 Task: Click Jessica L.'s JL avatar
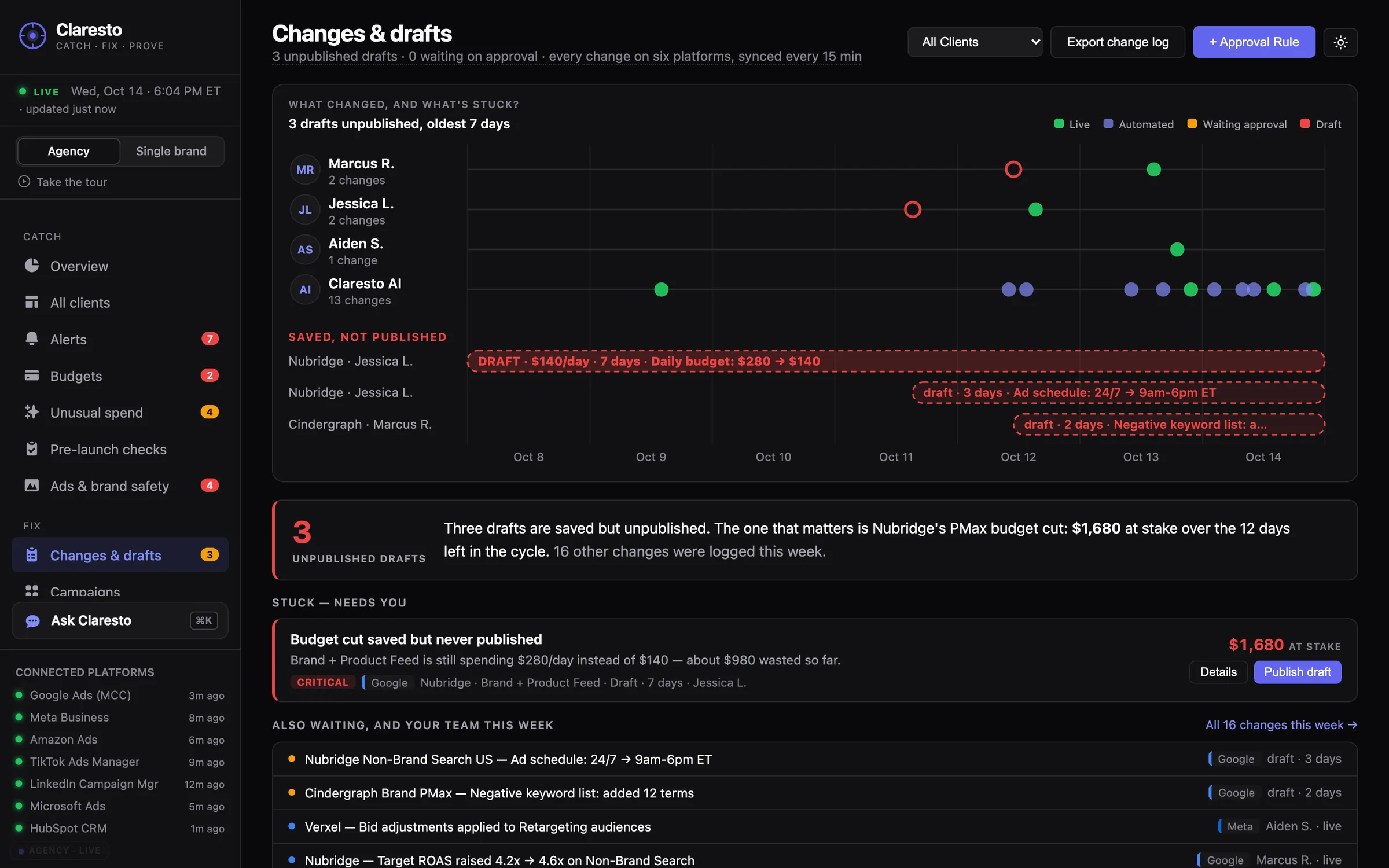coord(305,209)
